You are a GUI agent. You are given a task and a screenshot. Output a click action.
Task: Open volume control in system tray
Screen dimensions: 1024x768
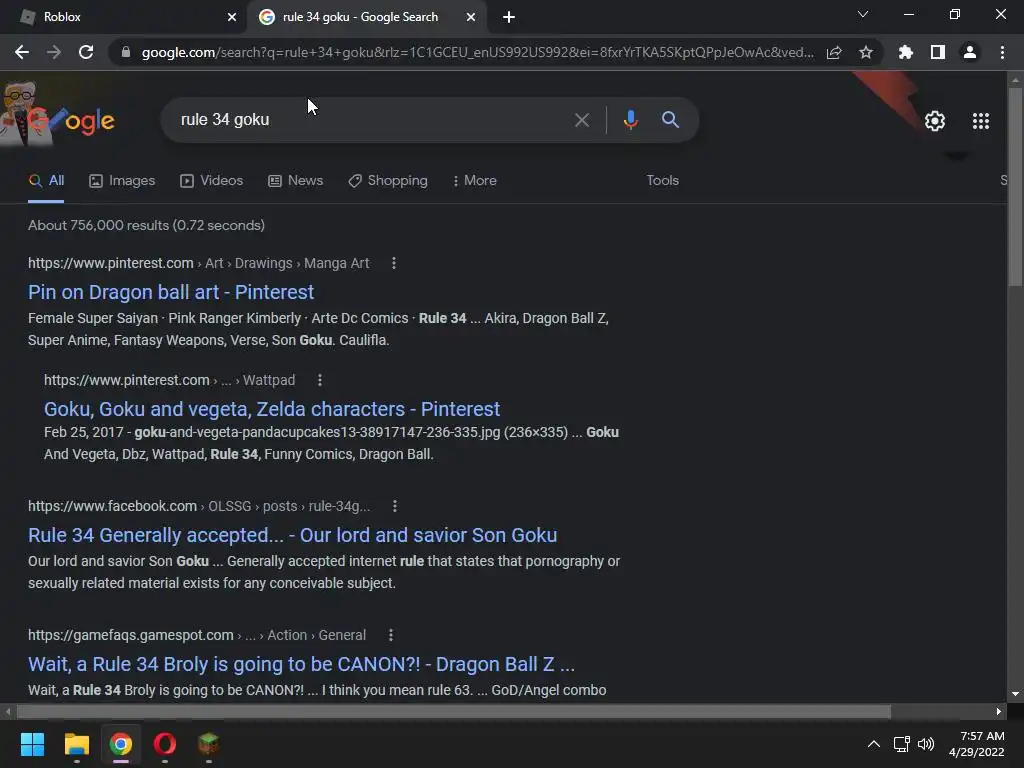tap(926, 744)
